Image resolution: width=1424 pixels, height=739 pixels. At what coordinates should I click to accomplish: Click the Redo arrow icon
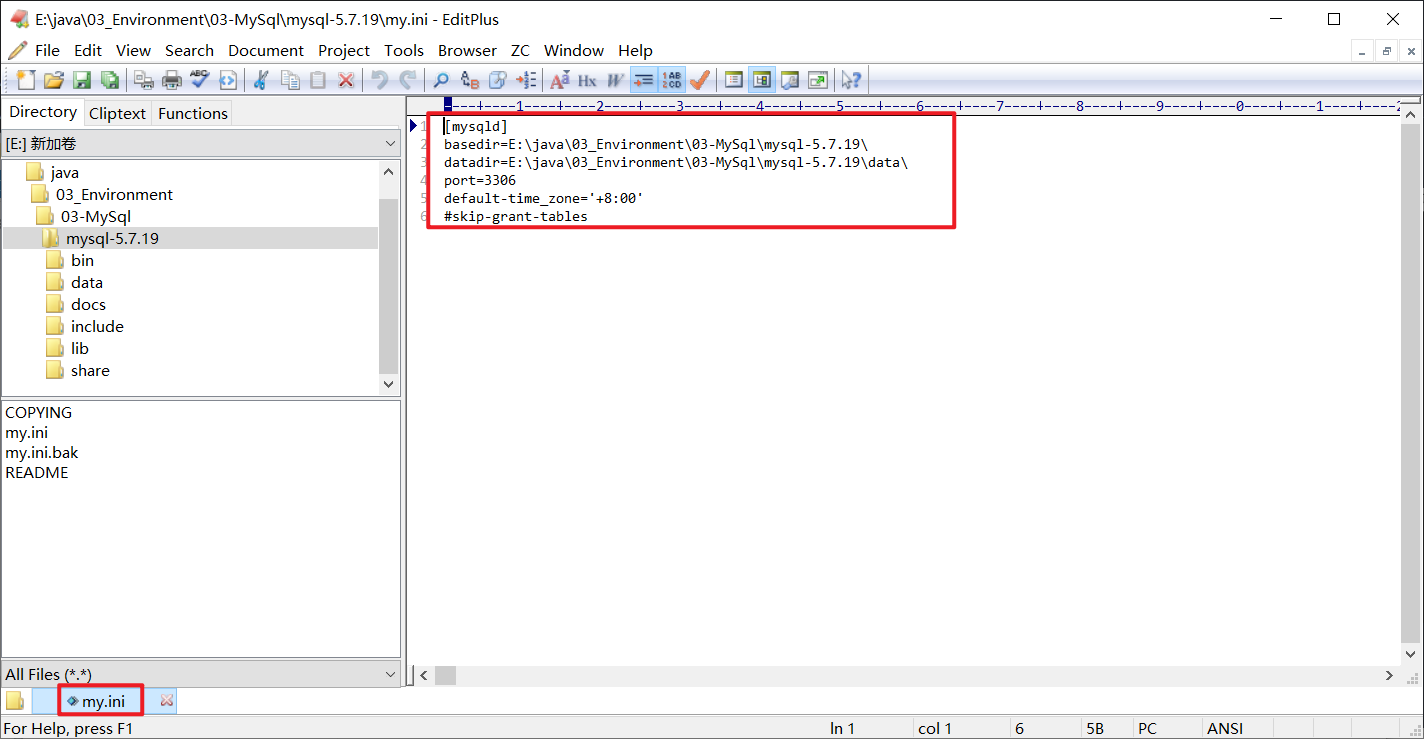(408, 79)
